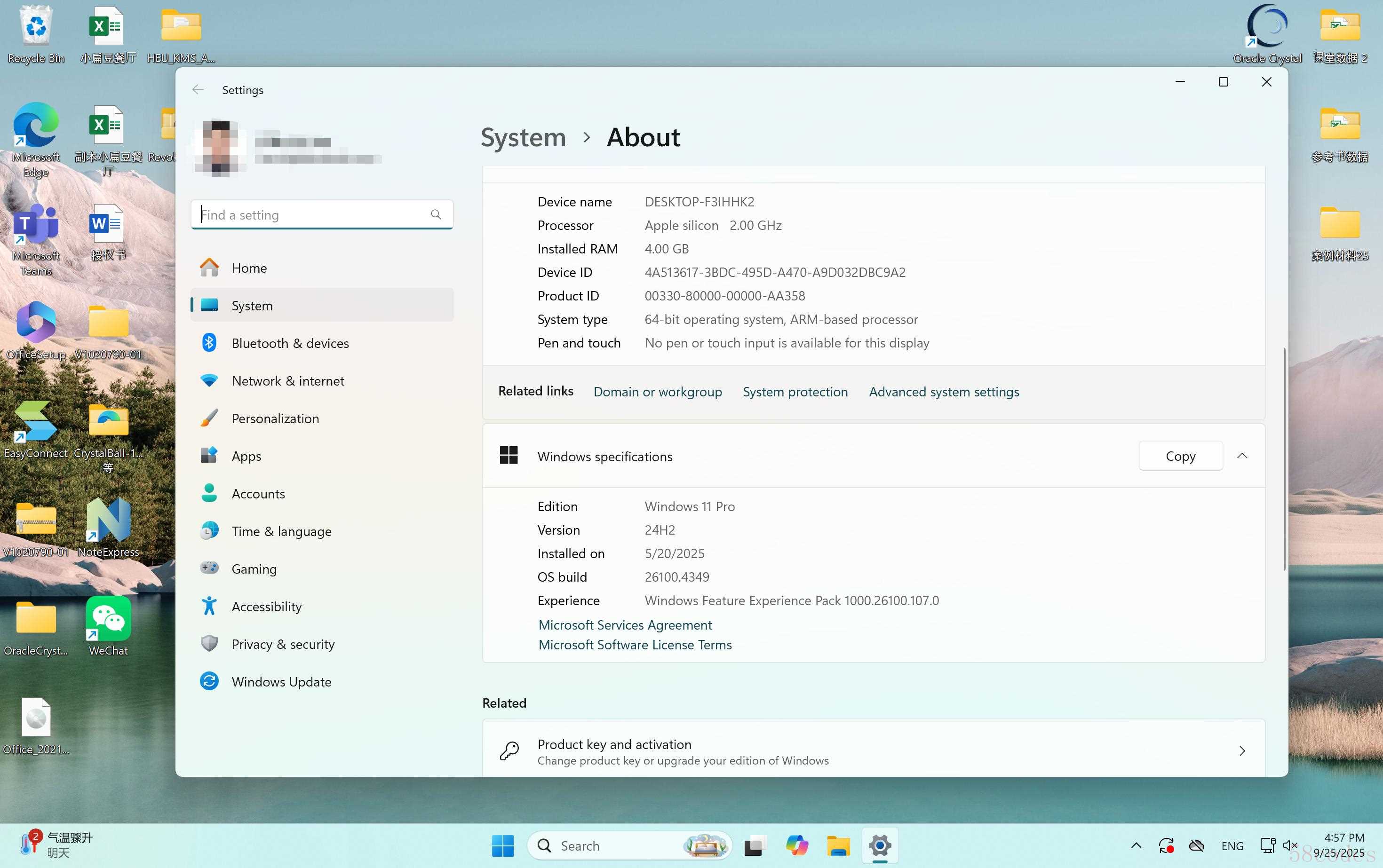Open Bluetooth & devices settings
This screenshot has height=868, width=1383.
coord(322,343)
